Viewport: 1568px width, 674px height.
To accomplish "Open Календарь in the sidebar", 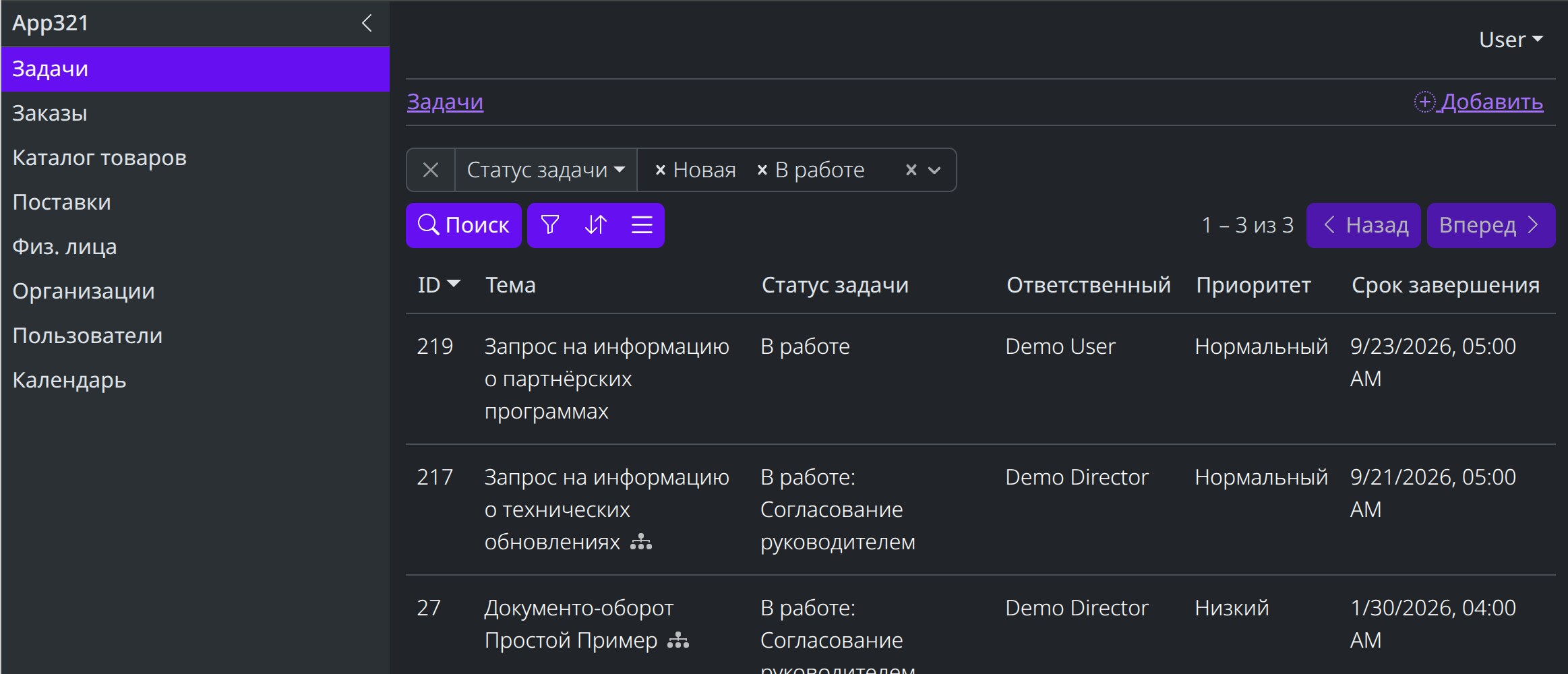I will click(x=195, y=380).
